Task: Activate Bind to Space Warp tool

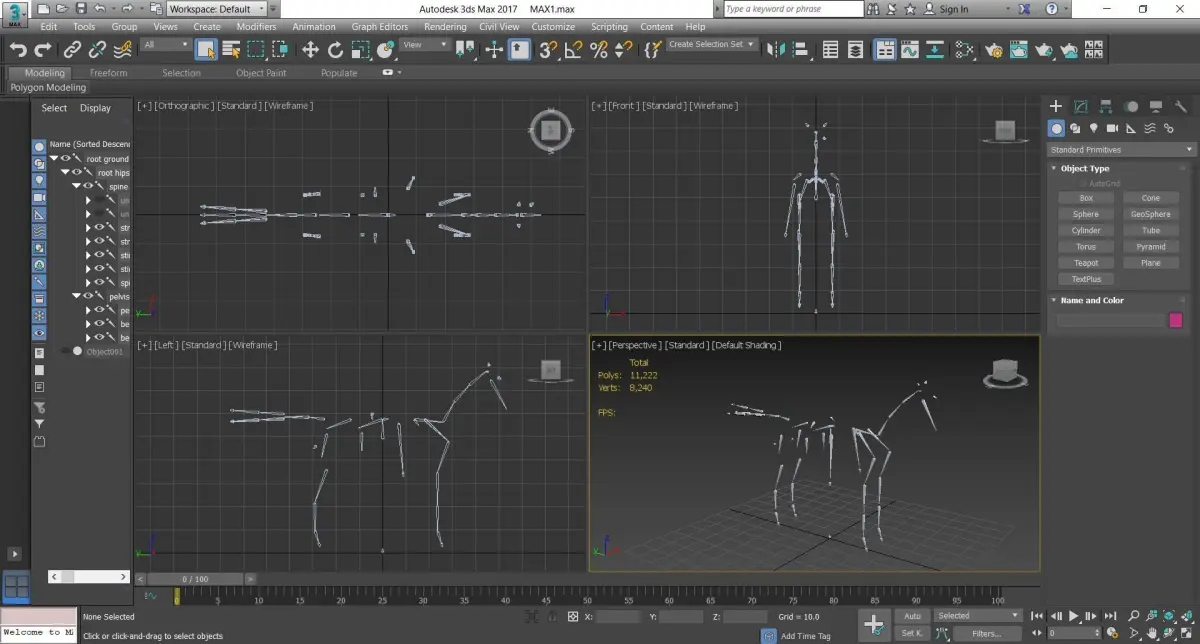Action: [x=122, y=49]
